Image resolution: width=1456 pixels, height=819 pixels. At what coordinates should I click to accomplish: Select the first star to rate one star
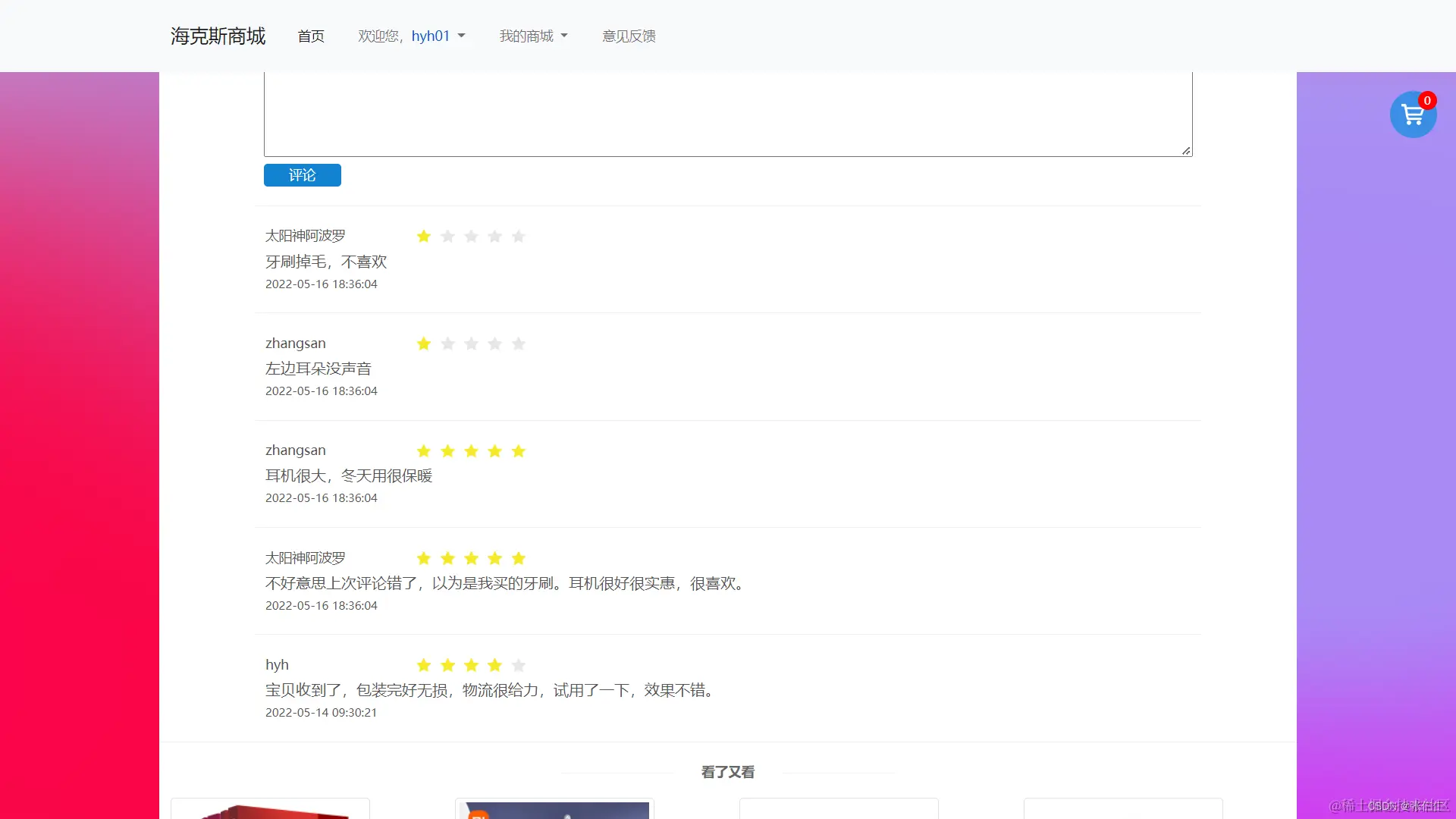tap(423, 236)
